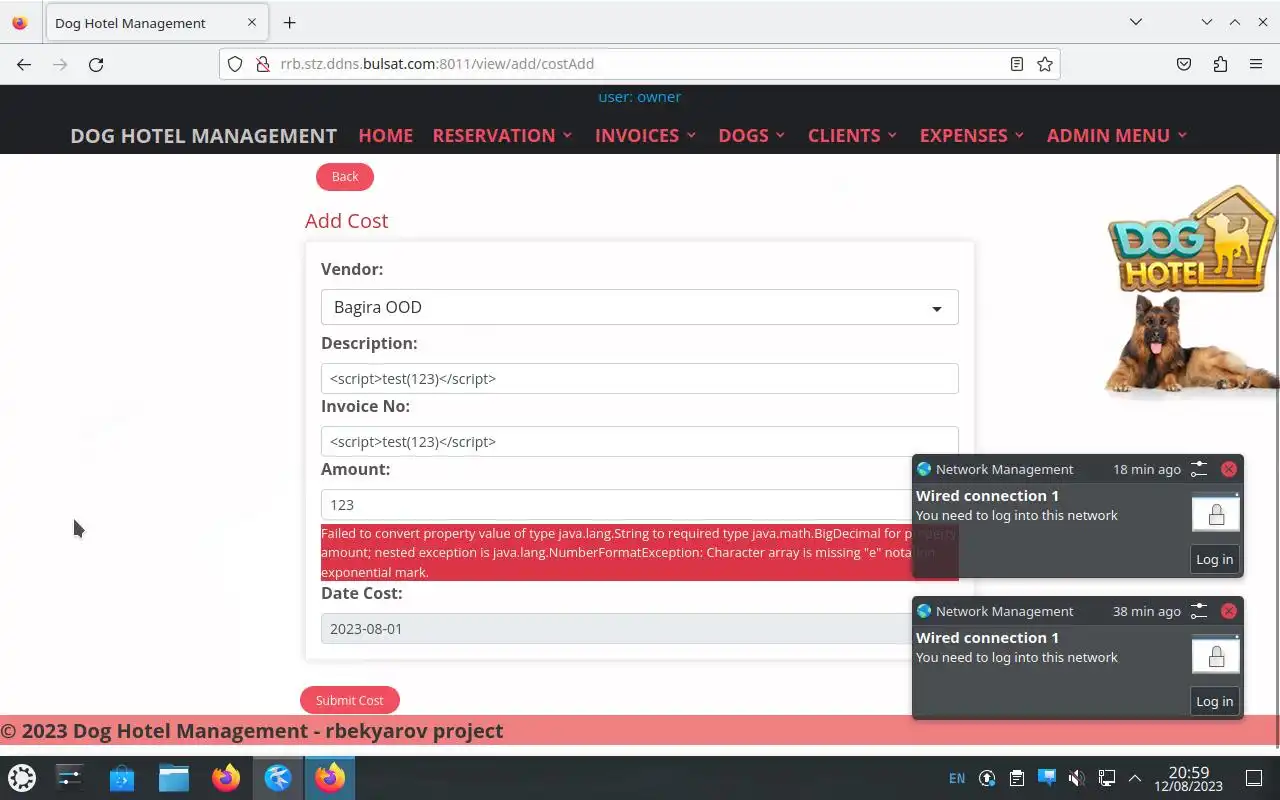Image resolution: width=1280 pixels, height=800 pixels.
Task: Click into the Description input field
Action: tap(640, 378)
